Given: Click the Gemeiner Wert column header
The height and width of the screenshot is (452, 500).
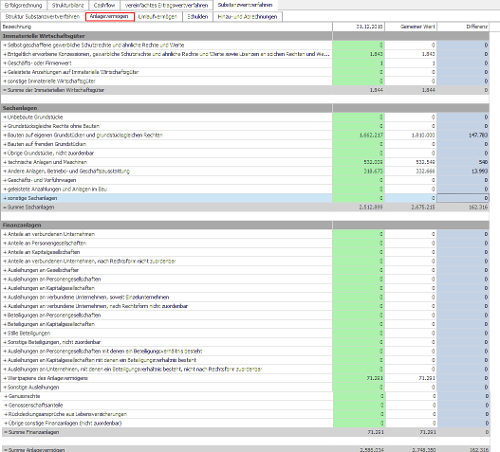Looking at the screenshot, I should click(411, 27).
